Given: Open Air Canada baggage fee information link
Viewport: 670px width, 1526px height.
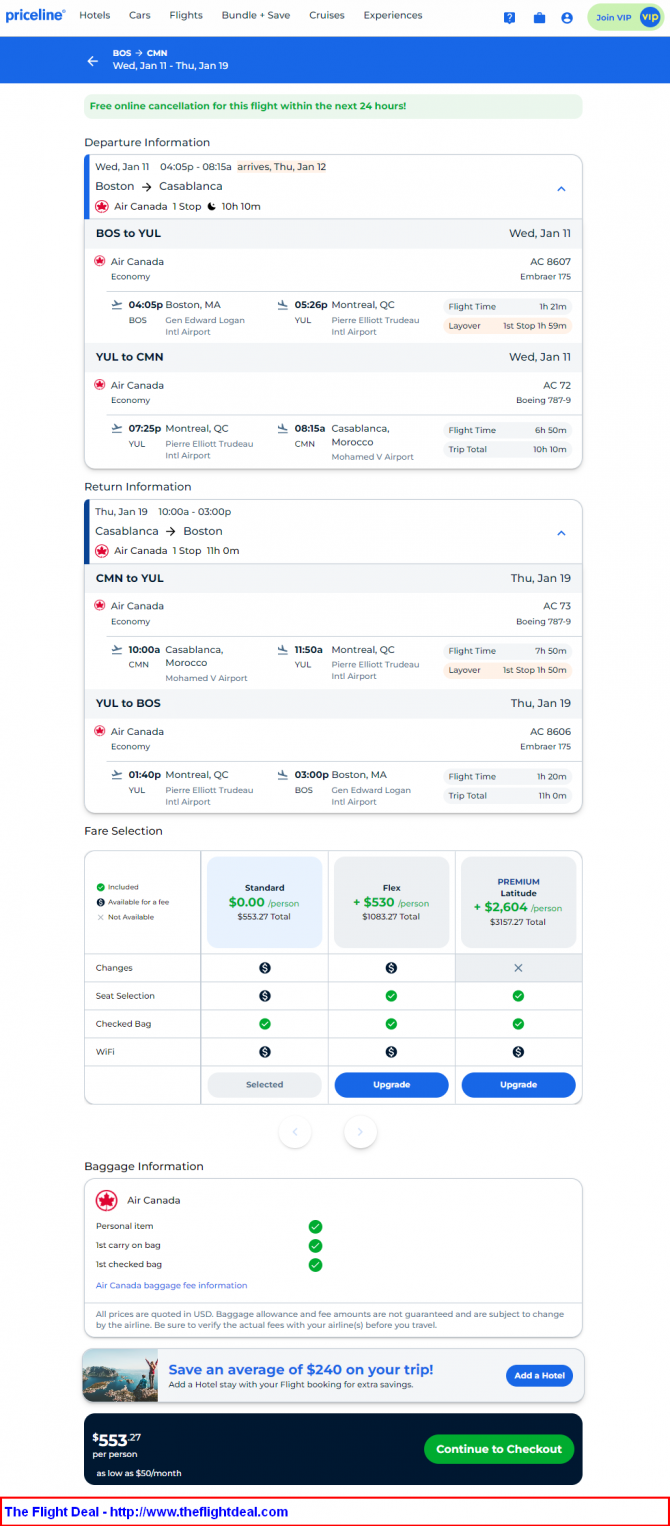Looking at the screenshot, I should 171,1285.
